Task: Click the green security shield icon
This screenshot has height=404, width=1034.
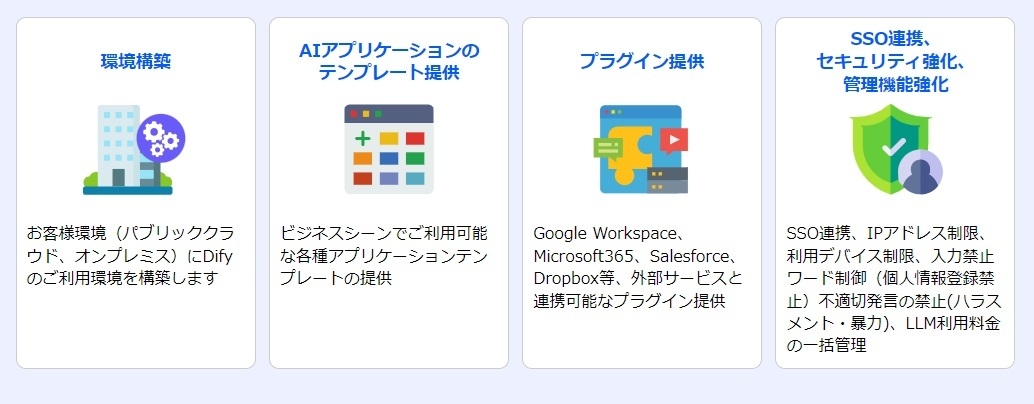Action: [886, 146]
